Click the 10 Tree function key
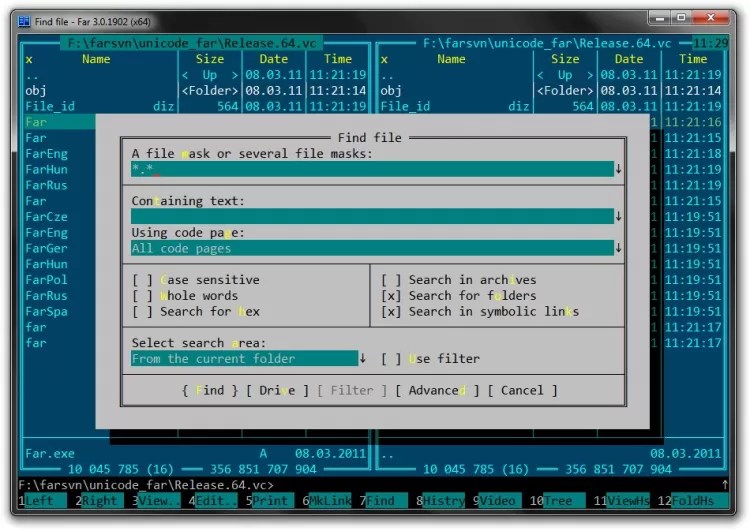 [x=557, y=500]
